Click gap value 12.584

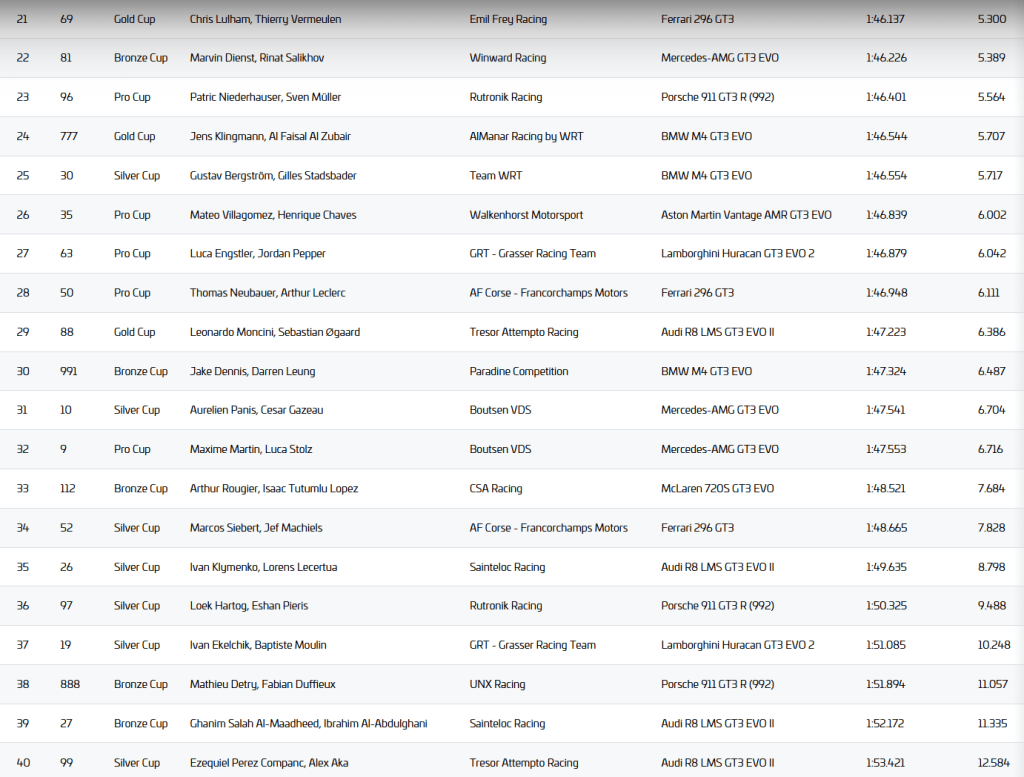pyautogui.click(x=993, y=762)
